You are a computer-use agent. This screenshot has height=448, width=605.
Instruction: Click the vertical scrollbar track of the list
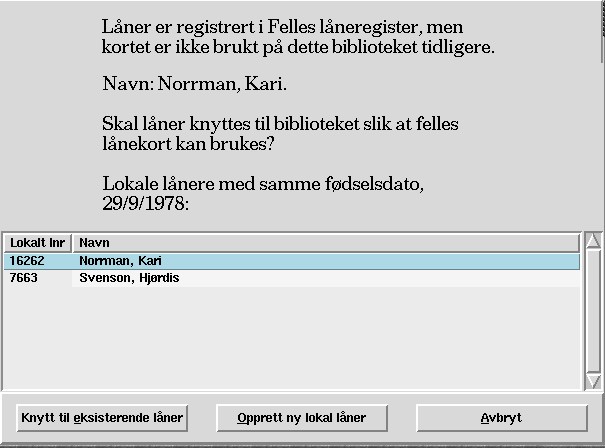click(x=593, y=312)
